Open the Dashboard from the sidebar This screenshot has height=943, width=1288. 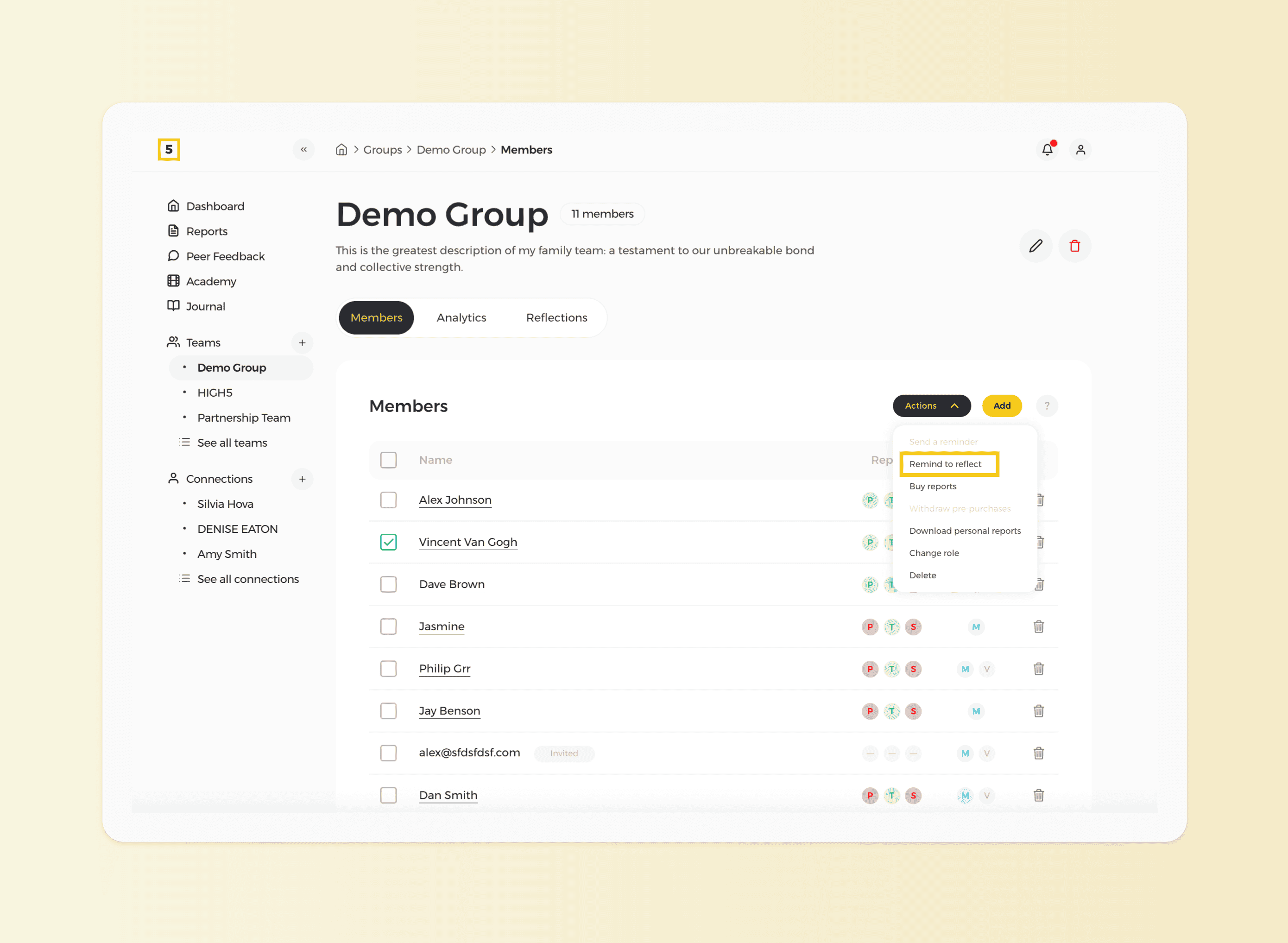click(215, 205)
